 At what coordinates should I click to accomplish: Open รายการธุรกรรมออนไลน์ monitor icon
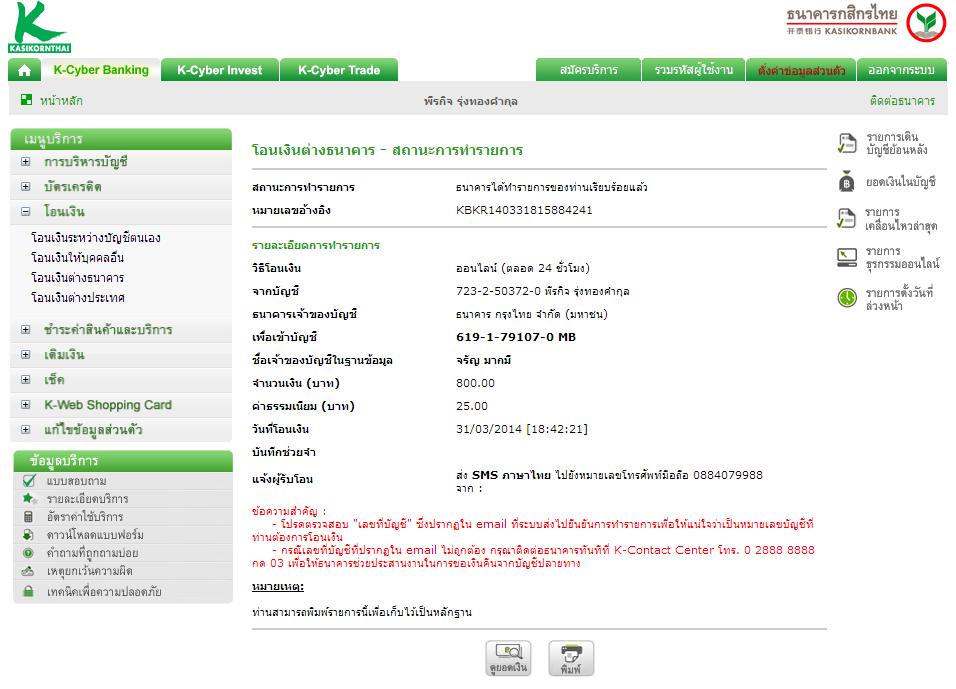point(847,258)
